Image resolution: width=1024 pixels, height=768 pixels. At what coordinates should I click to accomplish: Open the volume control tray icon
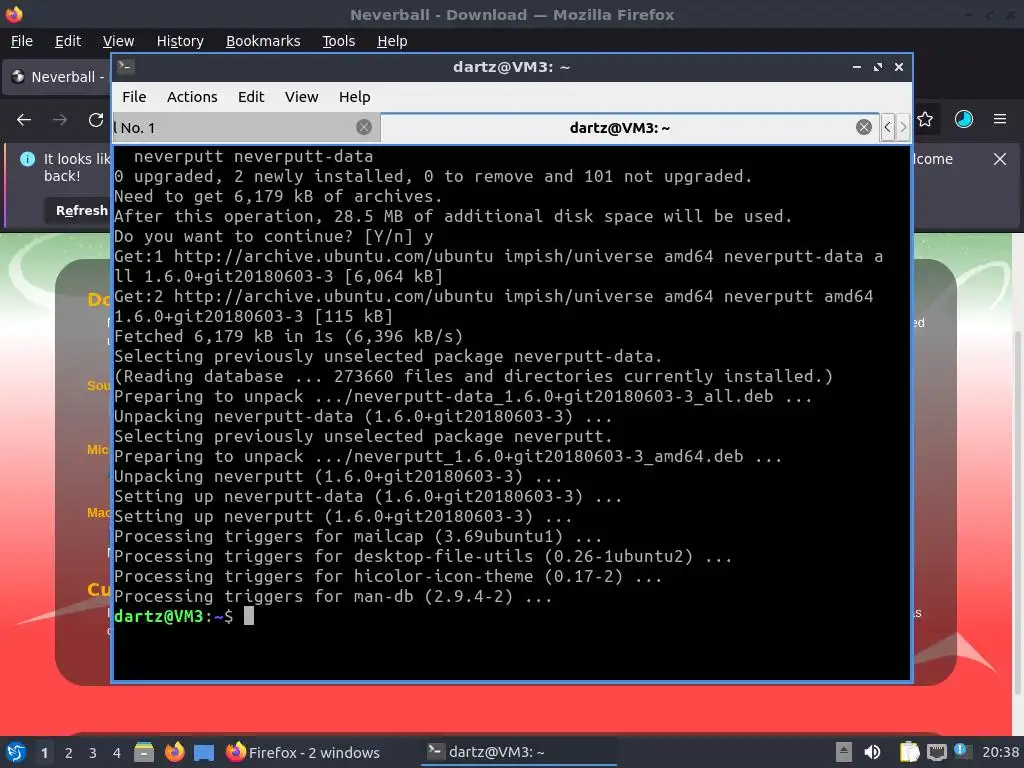(x=872, y=752)
